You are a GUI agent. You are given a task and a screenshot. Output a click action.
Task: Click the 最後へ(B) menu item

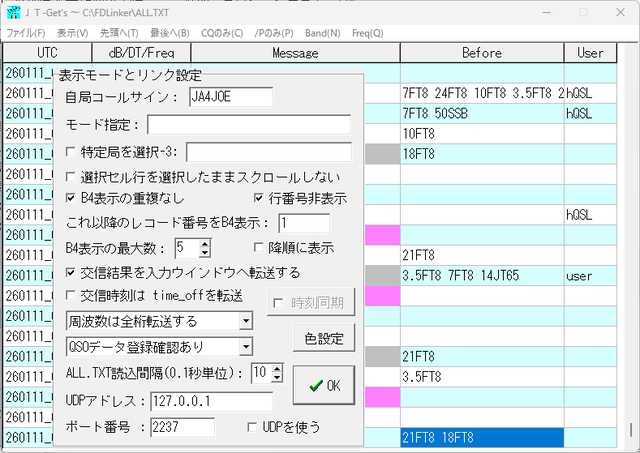pyautogui.click(x=170, y=33)
